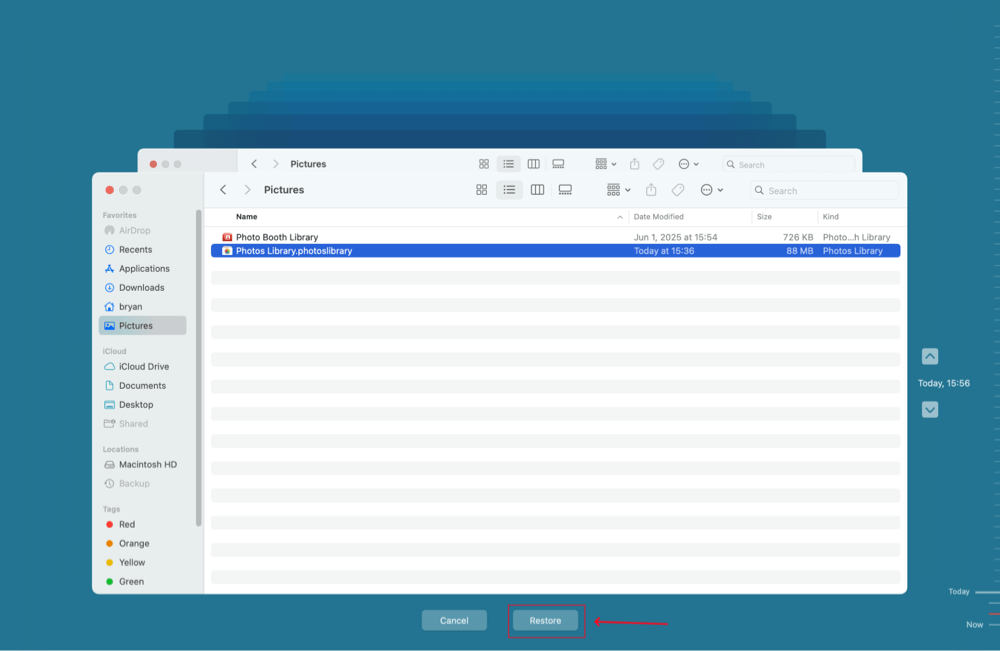Click the Tags icon in the toolbar
Viewport: 1000px width, 651px height.
(677, 189)
